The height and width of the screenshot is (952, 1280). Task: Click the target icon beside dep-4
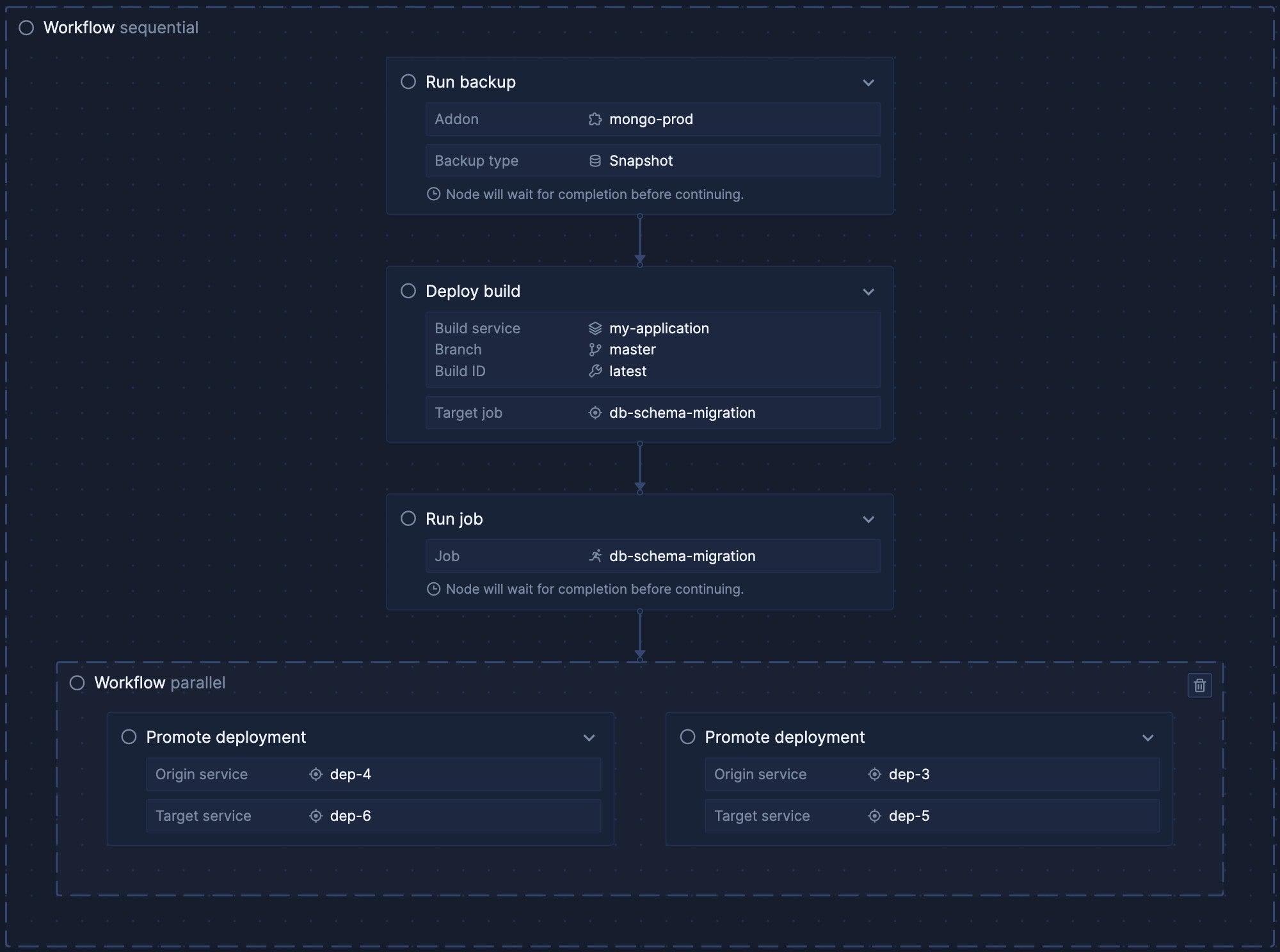pyautogui.click(x=316, y=774)
